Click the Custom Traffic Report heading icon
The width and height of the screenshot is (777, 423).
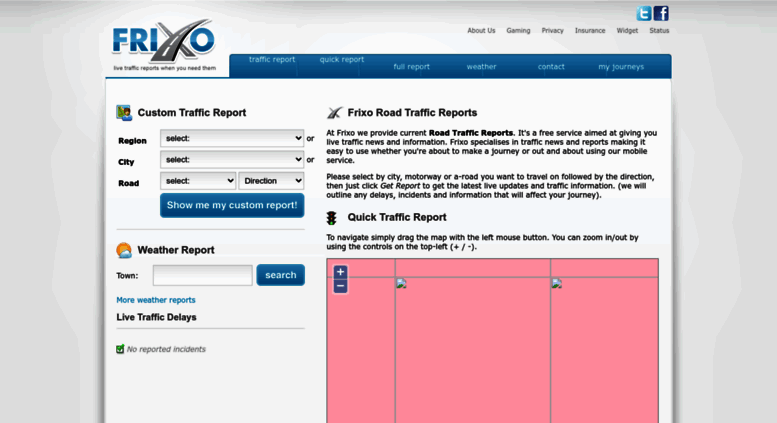(124, 112)
